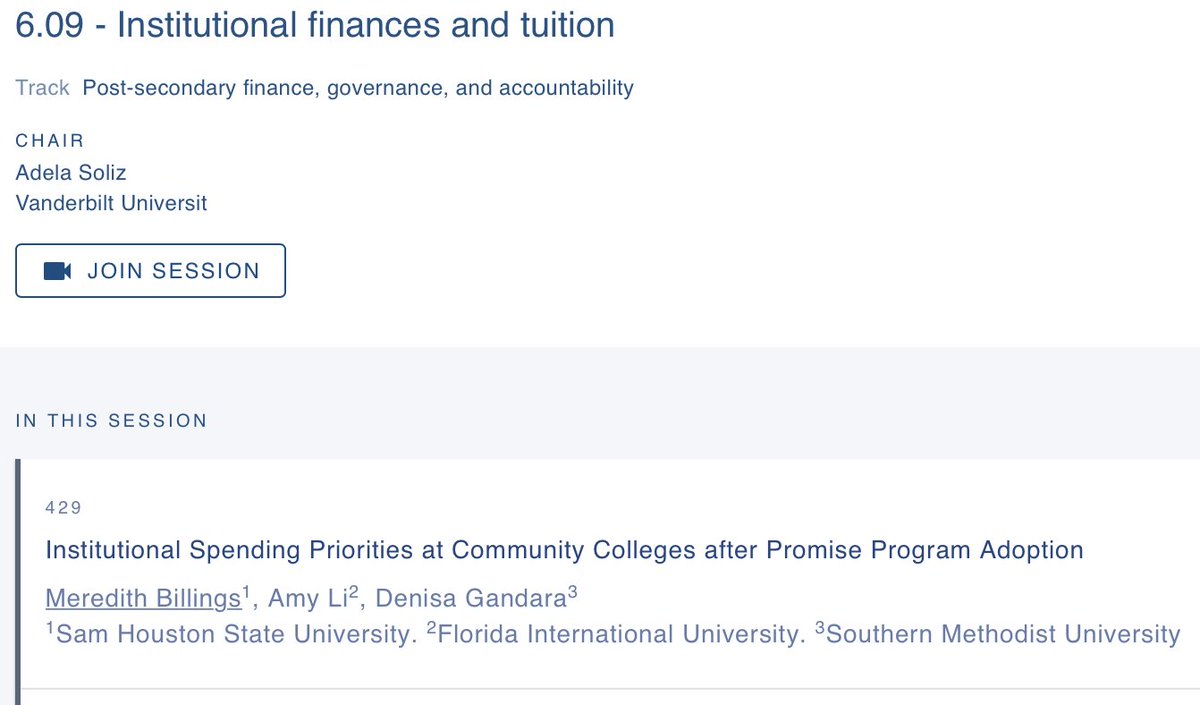Click Sam Houston State University affiliation
Image resolution: width=1200 pixels, height=705 pixels.
tap(232, 634)
